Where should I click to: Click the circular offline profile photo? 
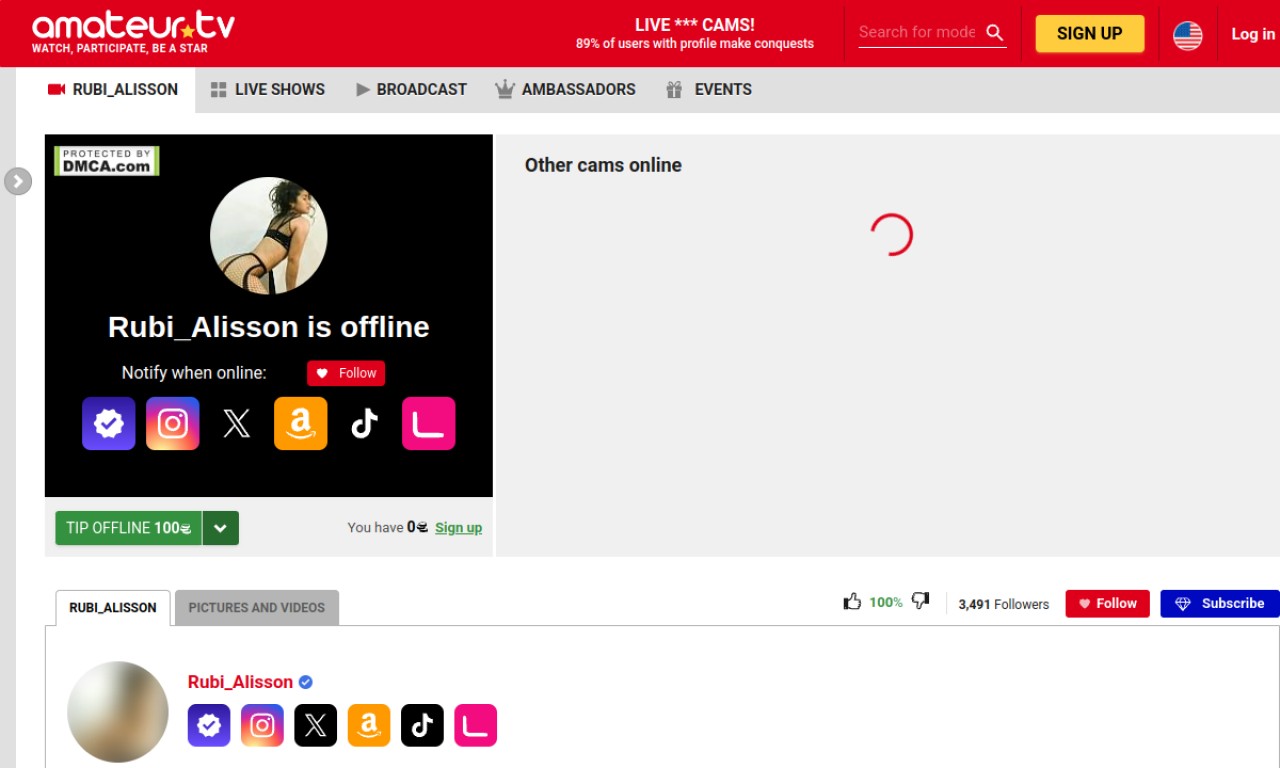click(x=269, y=236)
